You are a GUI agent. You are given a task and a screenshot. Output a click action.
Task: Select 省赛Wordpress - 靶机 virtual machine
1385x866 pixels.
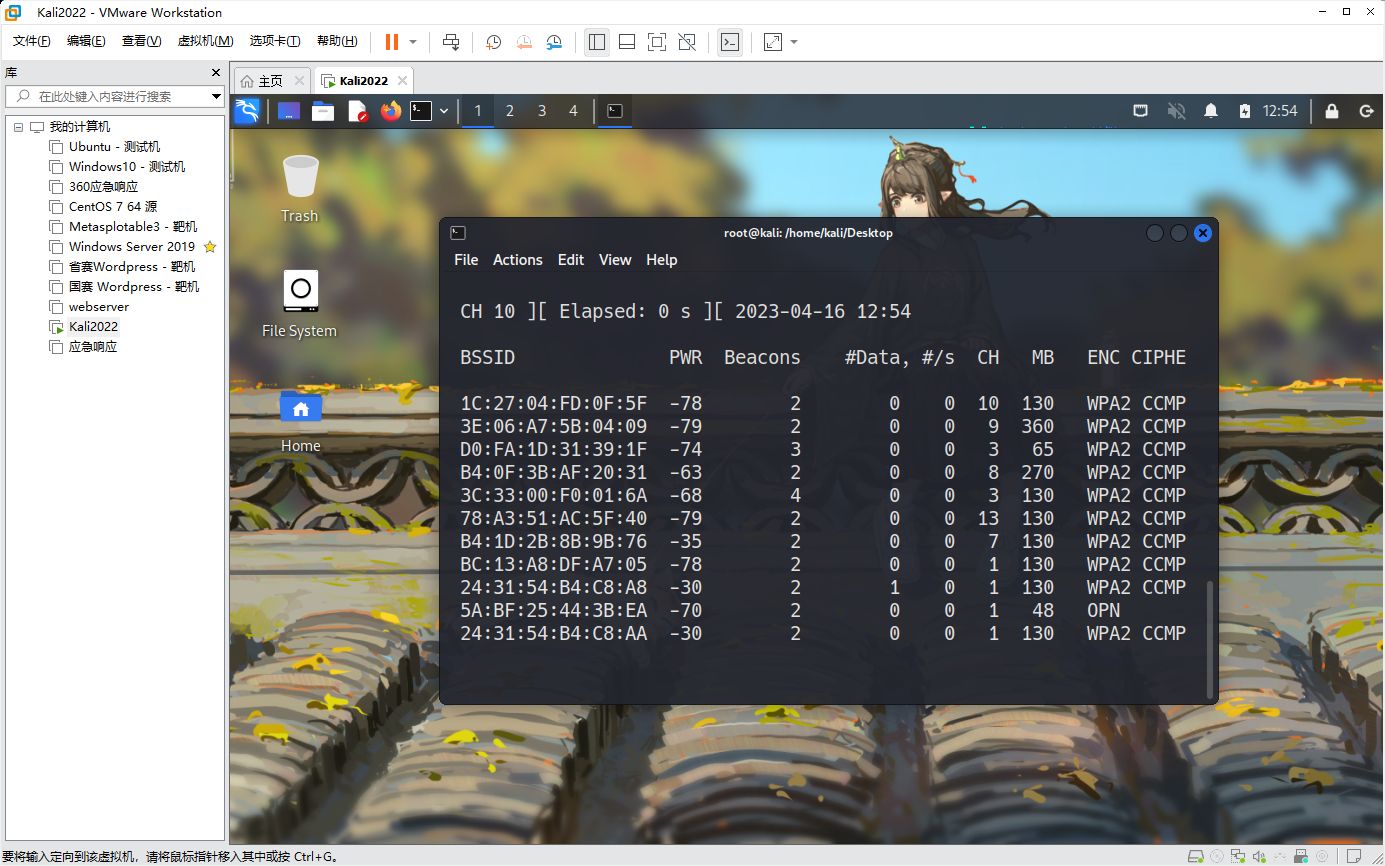coord(132,267)
